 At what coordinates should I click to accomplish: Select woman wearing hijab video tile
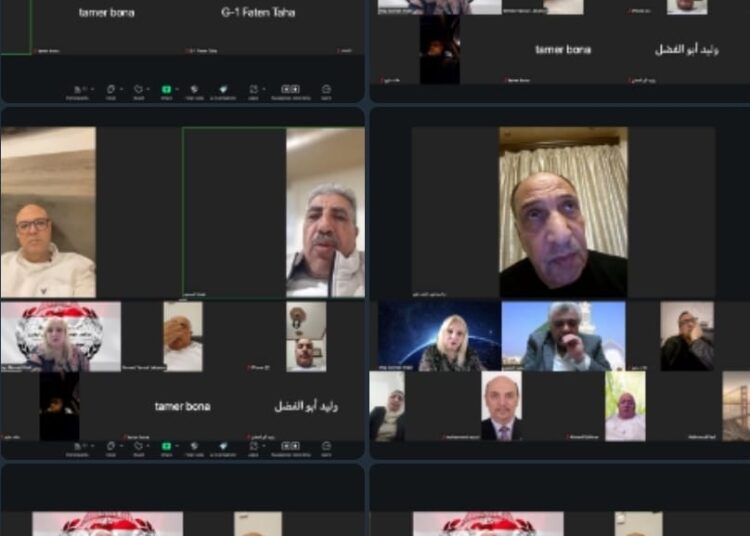click(x=387, y=406)
